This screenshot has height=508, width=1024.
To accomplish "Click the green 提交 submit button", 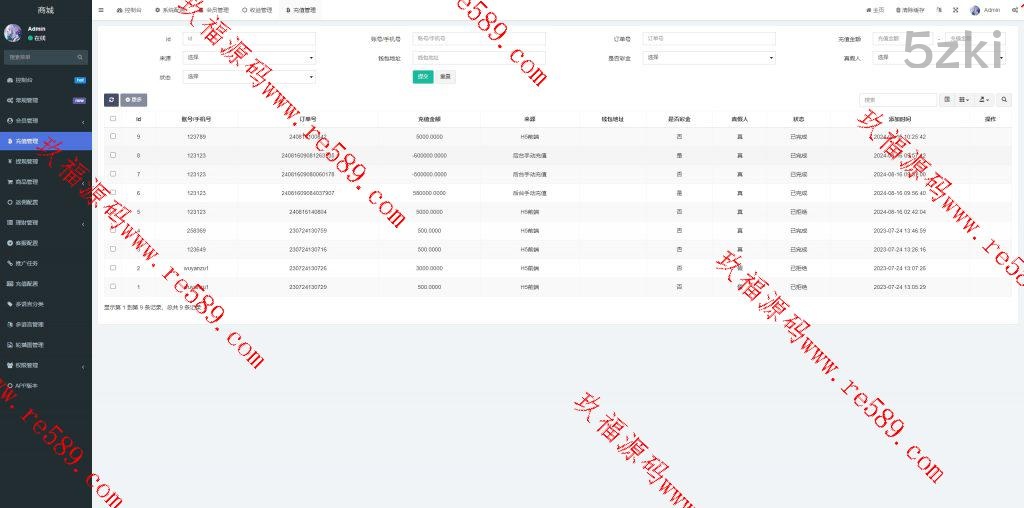I will click(x=423, y=76).
